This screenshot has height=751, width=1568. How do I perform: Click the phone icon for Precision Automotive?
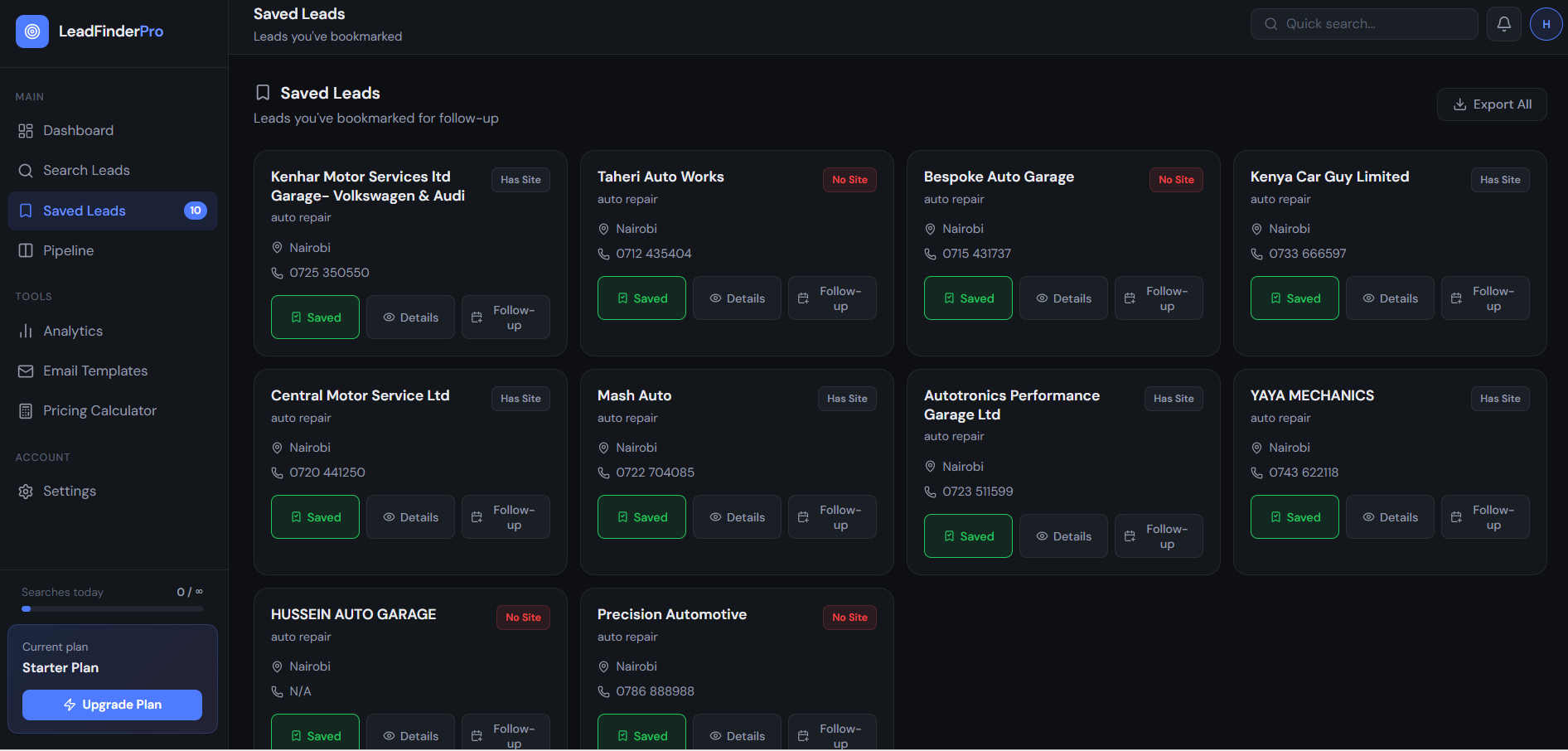(603, 691)
